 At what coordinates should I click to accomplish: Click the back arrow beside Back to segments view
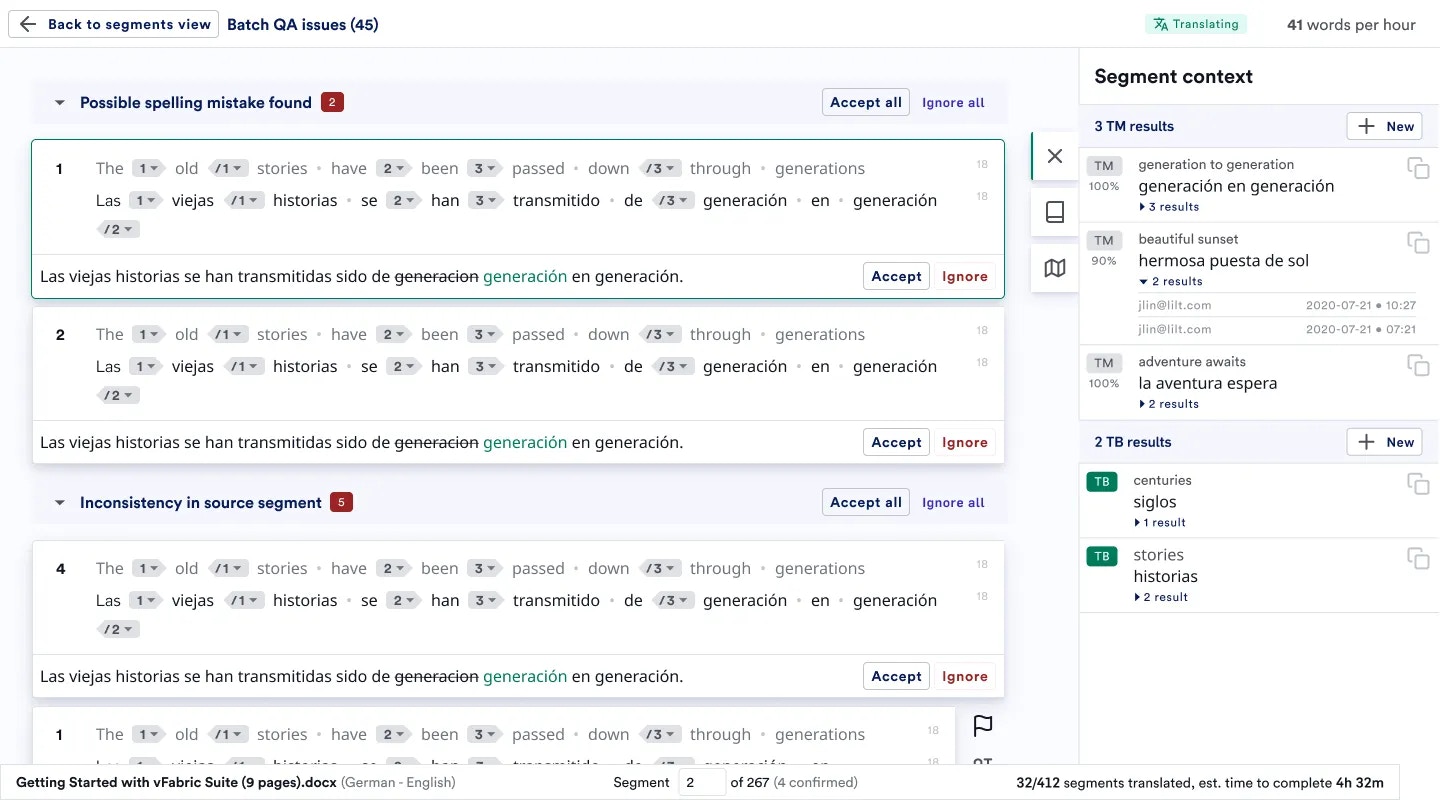click(x=27, y=23)
